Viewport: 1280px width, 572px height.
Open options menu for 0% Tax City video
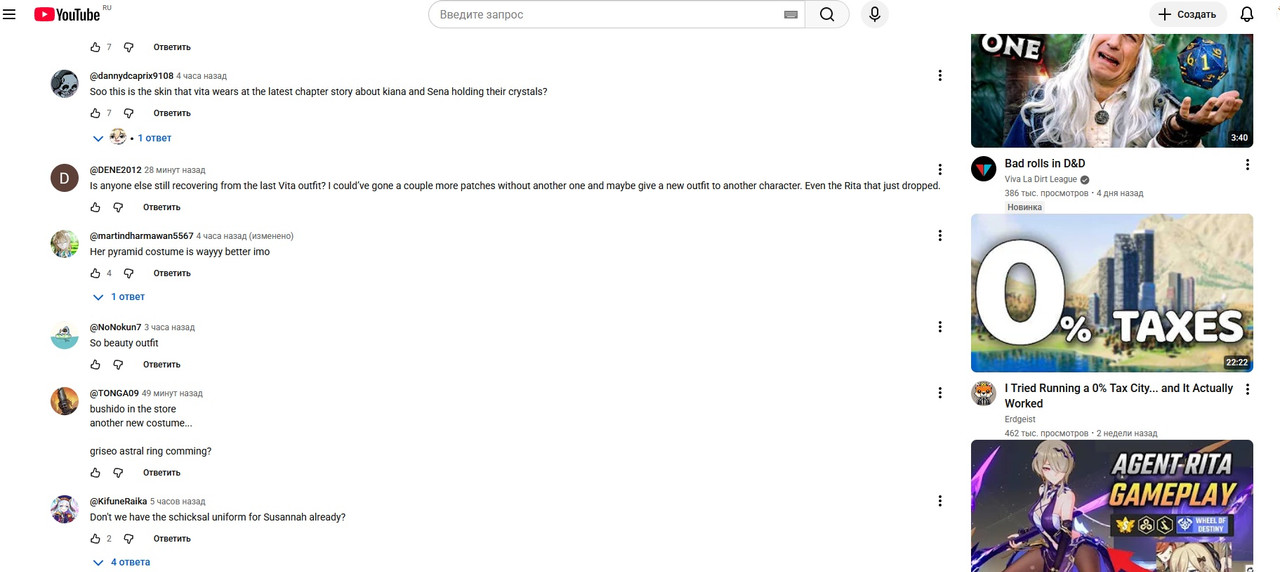pos(1247,389)
